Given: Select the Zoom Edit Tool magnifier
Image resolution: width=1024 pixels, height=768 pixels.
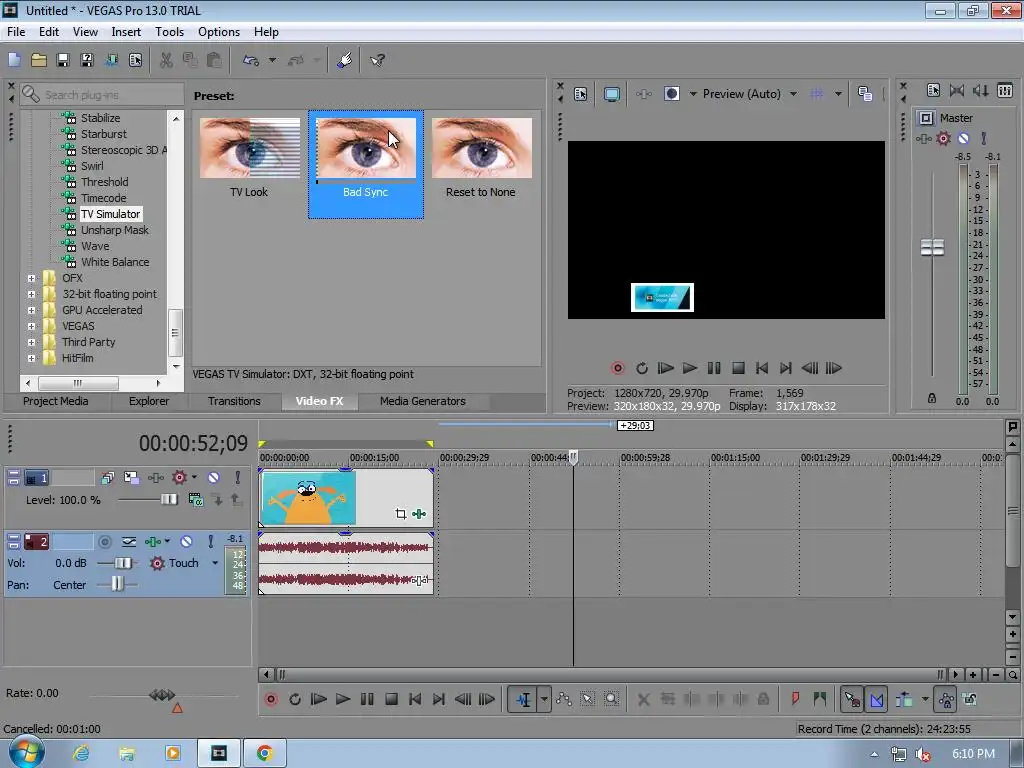Looking at the screenshot, I should (x=611, y=699).
